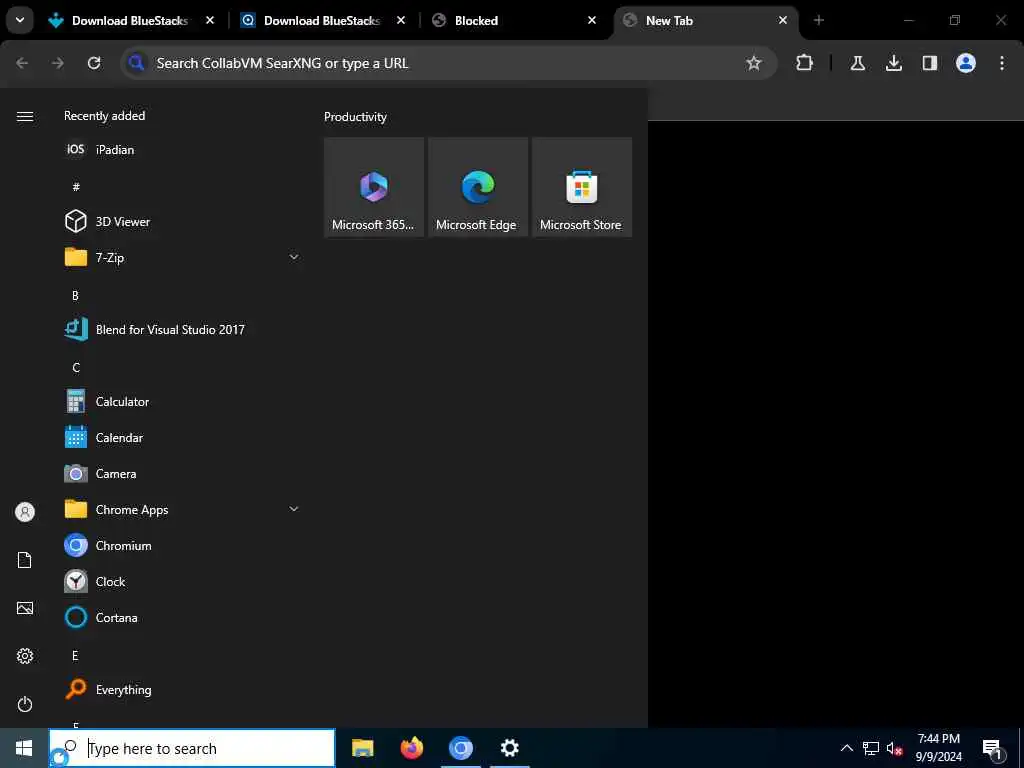Open Chromium from the app list

point(182,545)
